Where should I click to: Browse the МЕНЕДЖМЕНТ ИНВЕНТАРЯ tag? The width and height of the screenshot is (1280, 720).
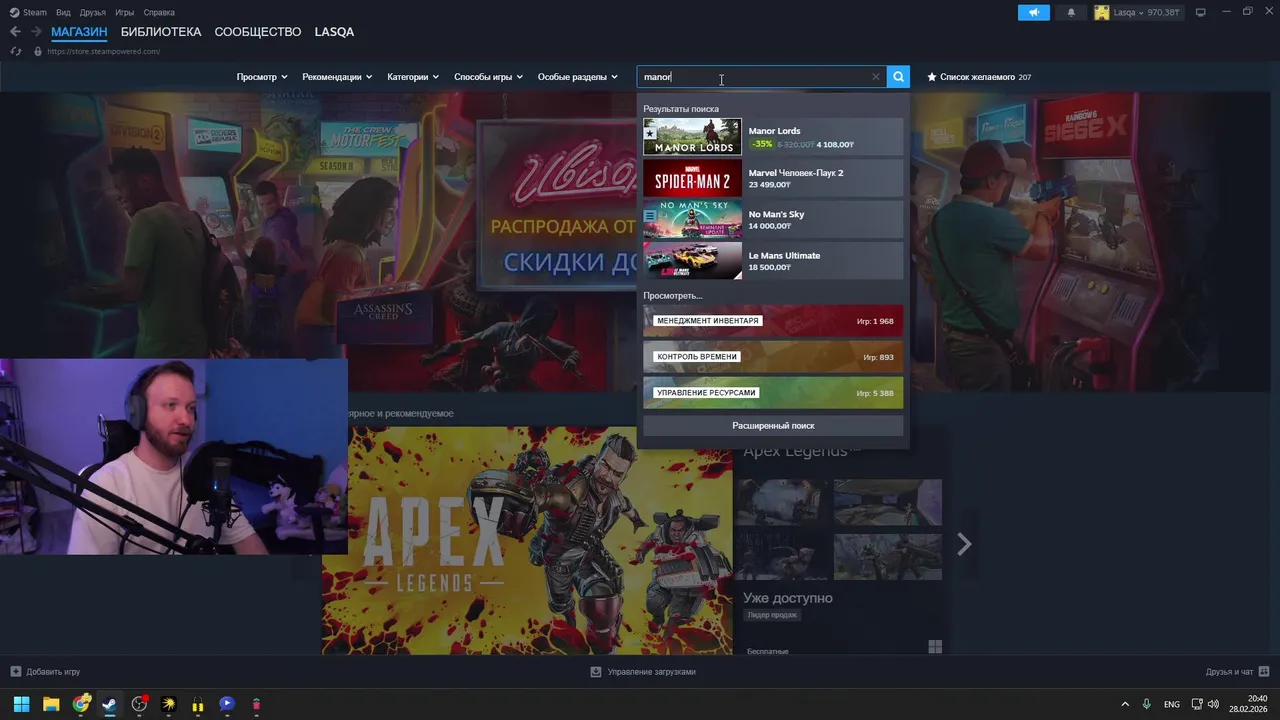point(773,321)
